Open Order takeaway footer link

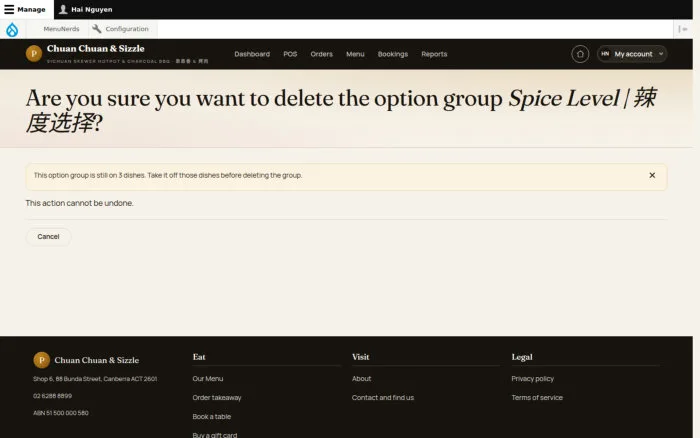tap(217, 397)
